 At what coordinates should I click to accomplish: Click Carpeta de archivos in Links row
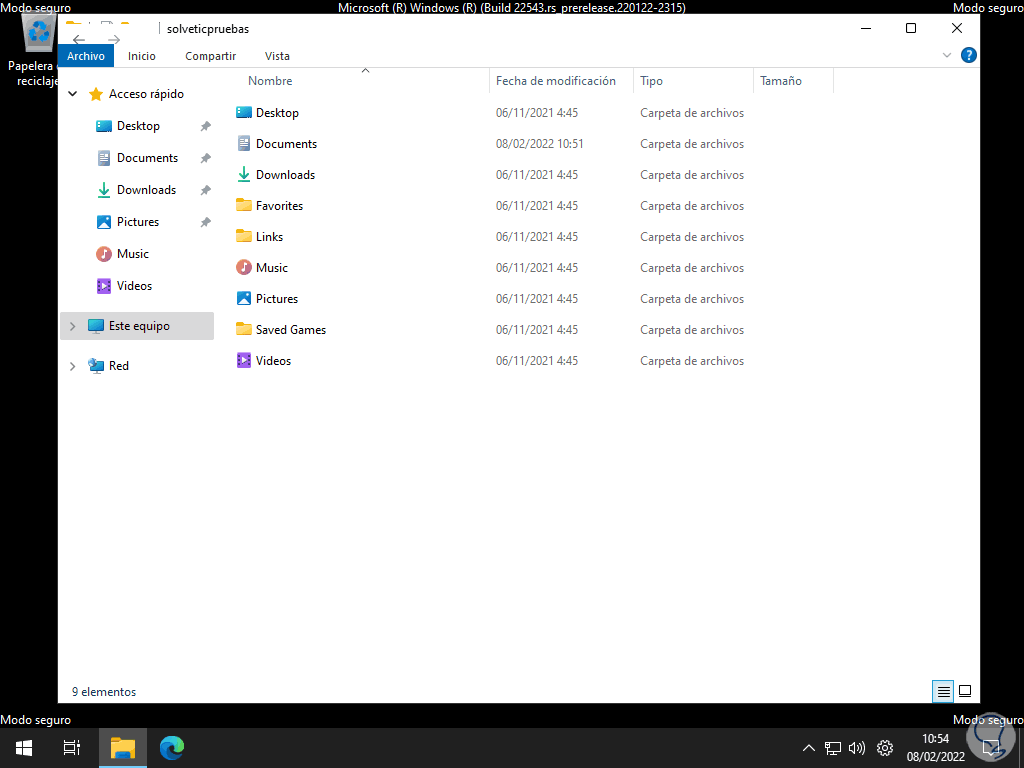692,237
